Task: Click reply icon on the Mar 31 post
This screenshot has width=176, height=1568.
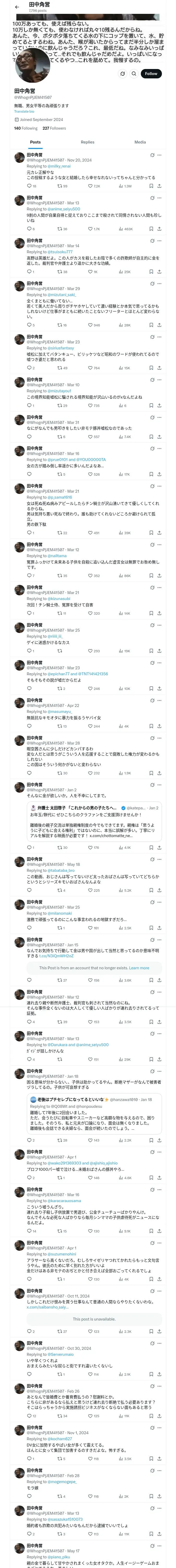Action: click(x=28, y=436)
